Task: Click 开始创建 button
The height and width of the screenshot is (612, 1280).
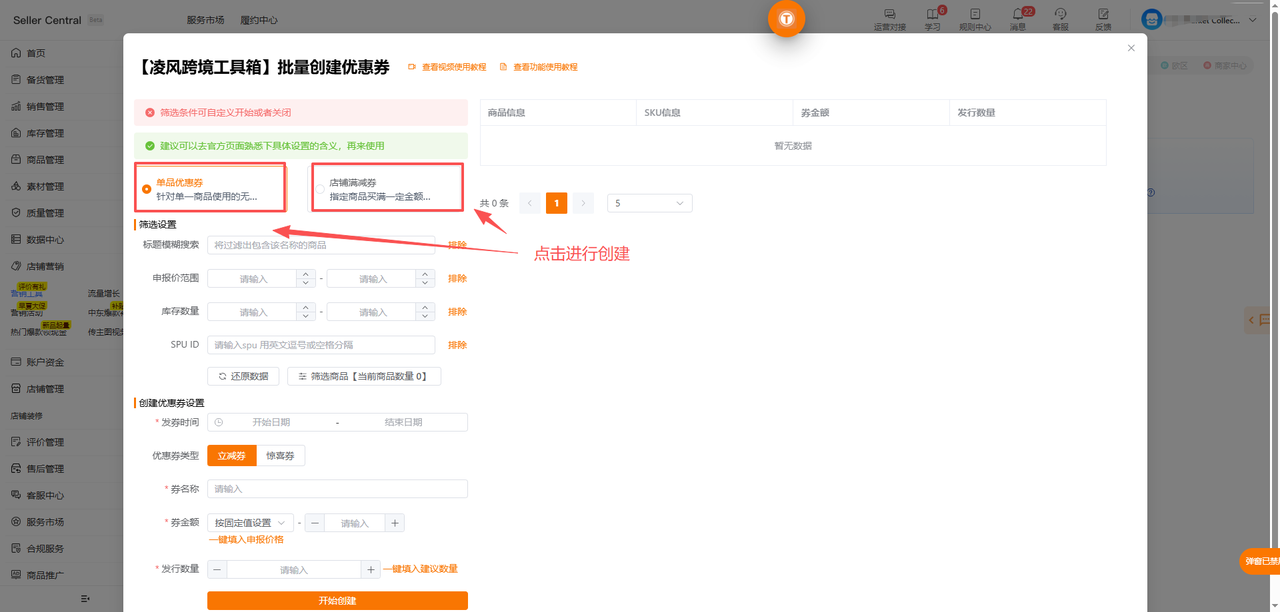Action: (x=337, y=601)
